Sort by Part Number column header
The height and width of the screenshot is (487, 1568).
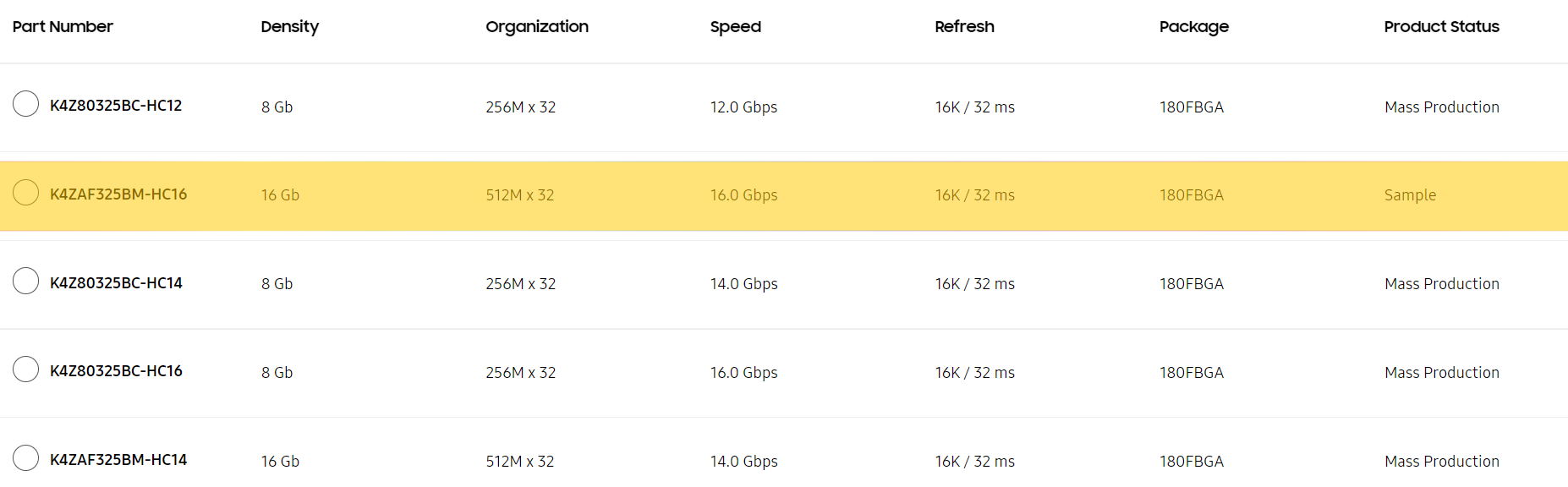63,27
